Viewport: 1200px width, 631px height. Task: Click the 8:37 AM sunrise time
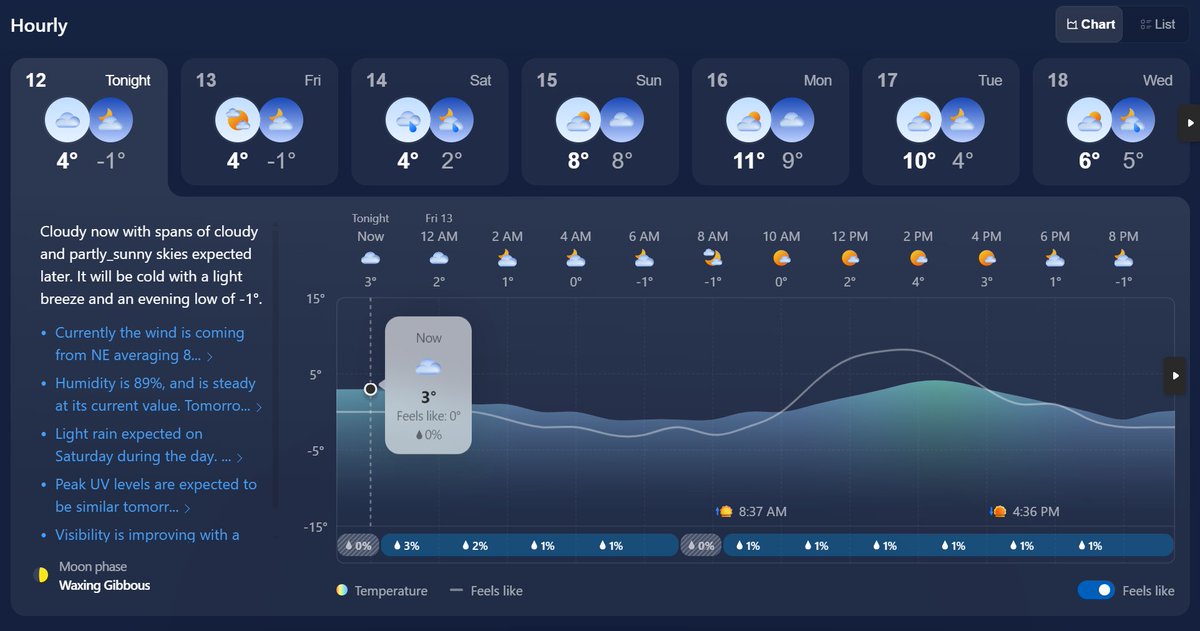(x=763, y=511)
